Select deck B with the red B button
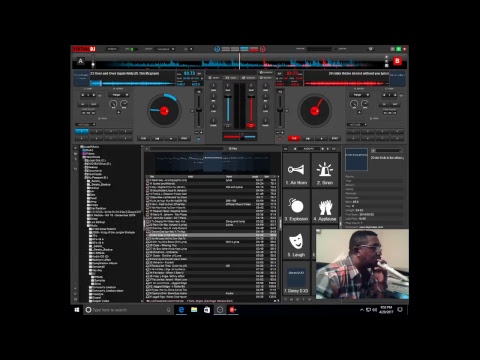The width and height of the screenshot is (480, 360). click(397, 61)
